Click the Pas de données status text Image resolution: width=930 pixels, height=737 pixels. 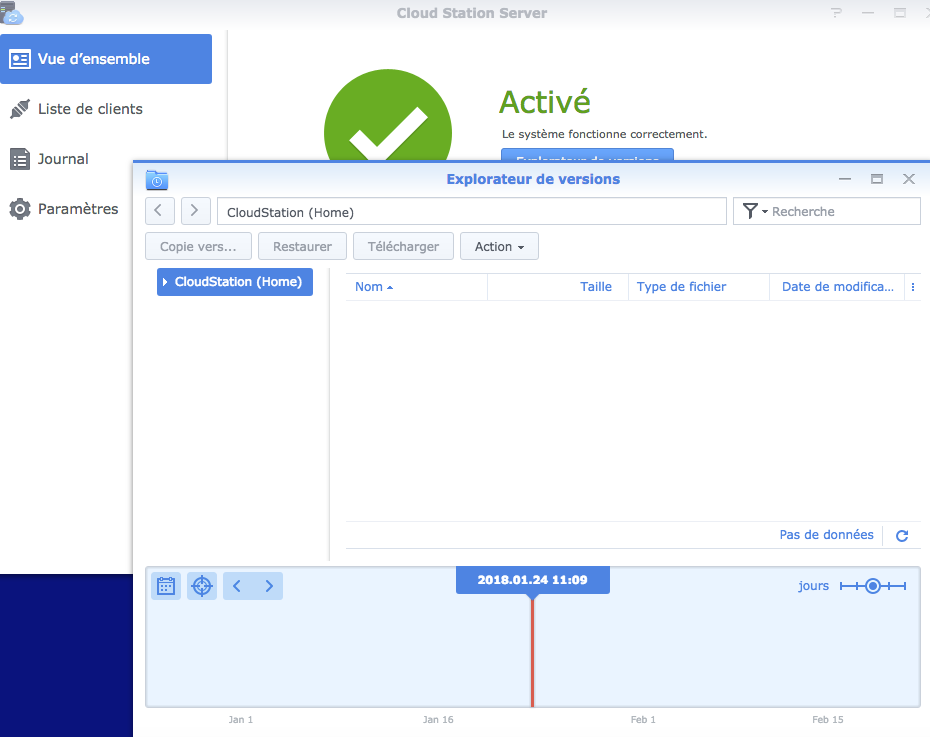tap(826, 535)
